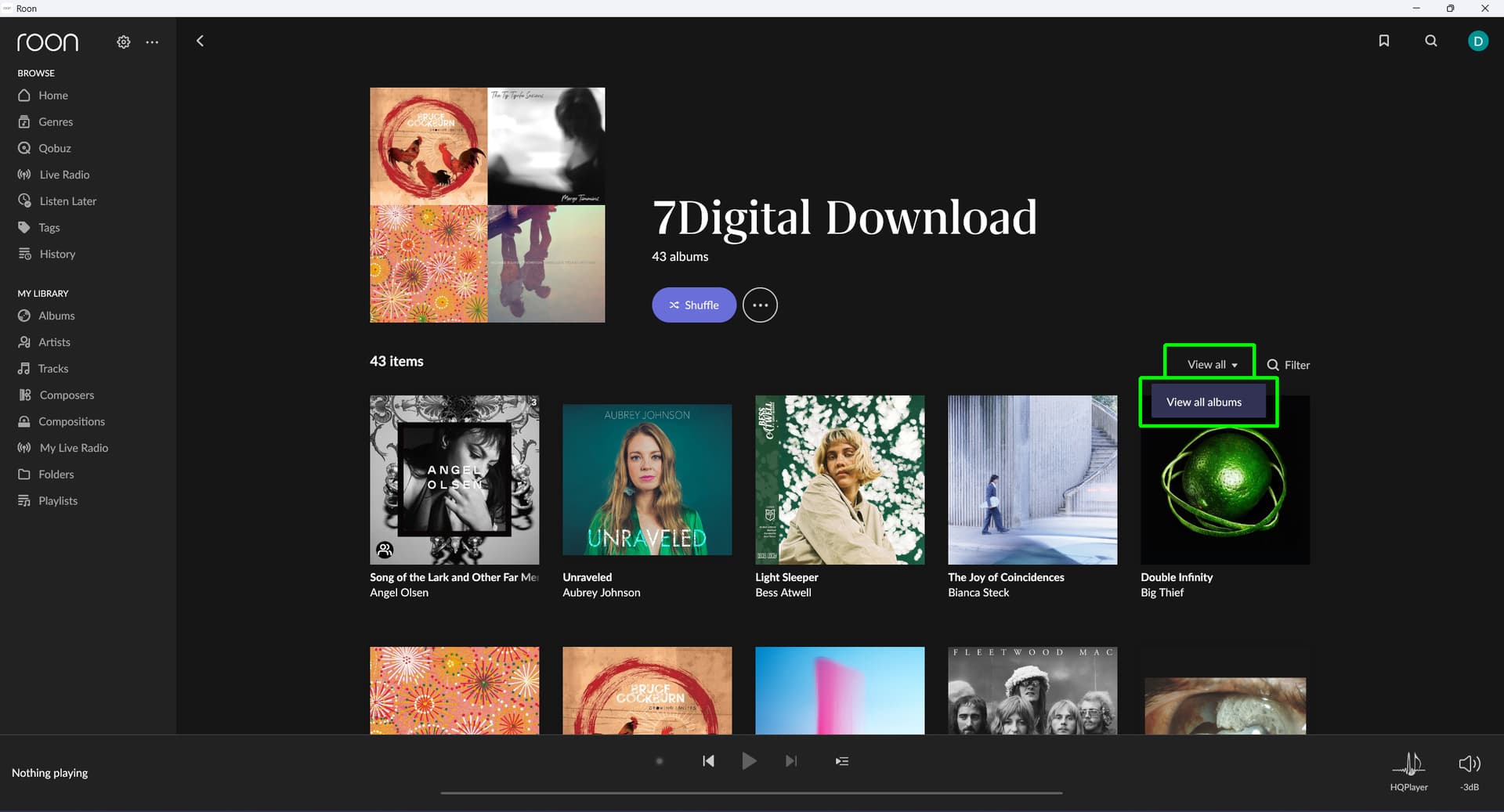1504x812 pixels.
Task: Open the user profile avatar
Action: [1477, 42]
